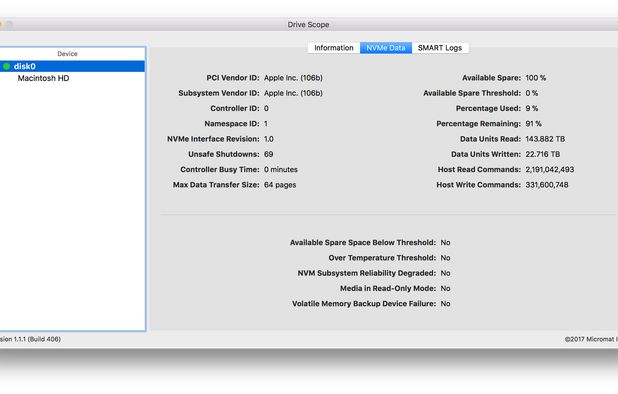Click the Media in Read-Only Mode label
The height and width of the screenshot is (394, 618).
(x=388, y=288)
